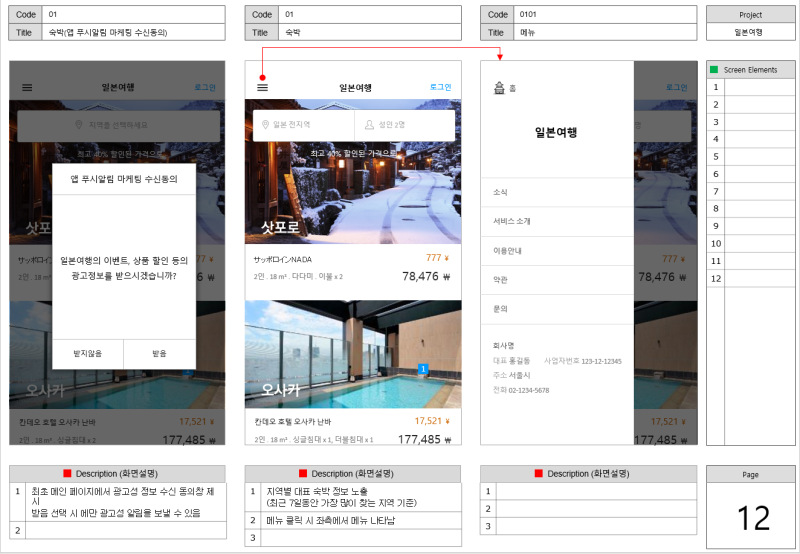Click the 일본여행 title in menu drawer
800x554 pixels.
pyautogui.click(x=556, y=133)
